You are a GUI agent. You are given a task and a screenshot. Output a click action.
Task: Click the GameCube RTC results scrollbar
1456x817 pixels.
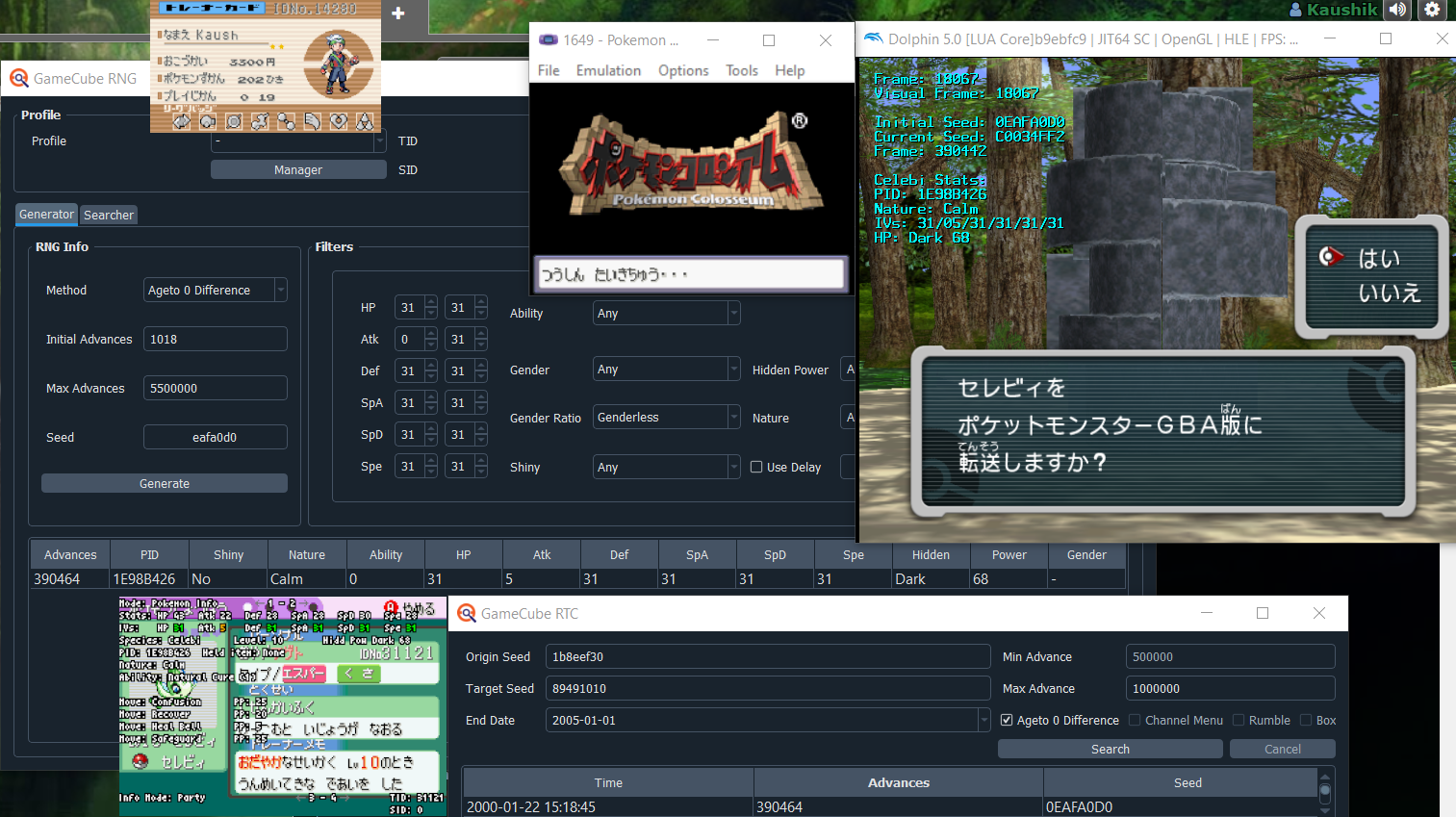click(1325, 792)
